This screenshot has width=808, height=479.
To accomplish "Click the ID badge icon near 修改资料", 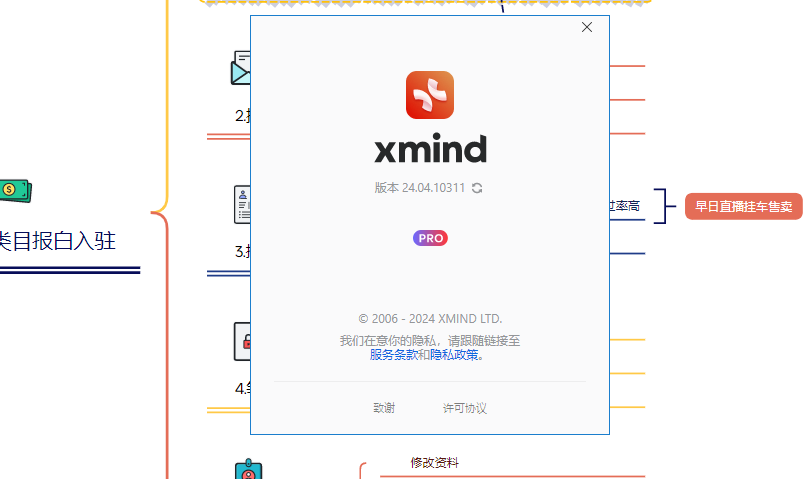I will click(x=248, y=469).
